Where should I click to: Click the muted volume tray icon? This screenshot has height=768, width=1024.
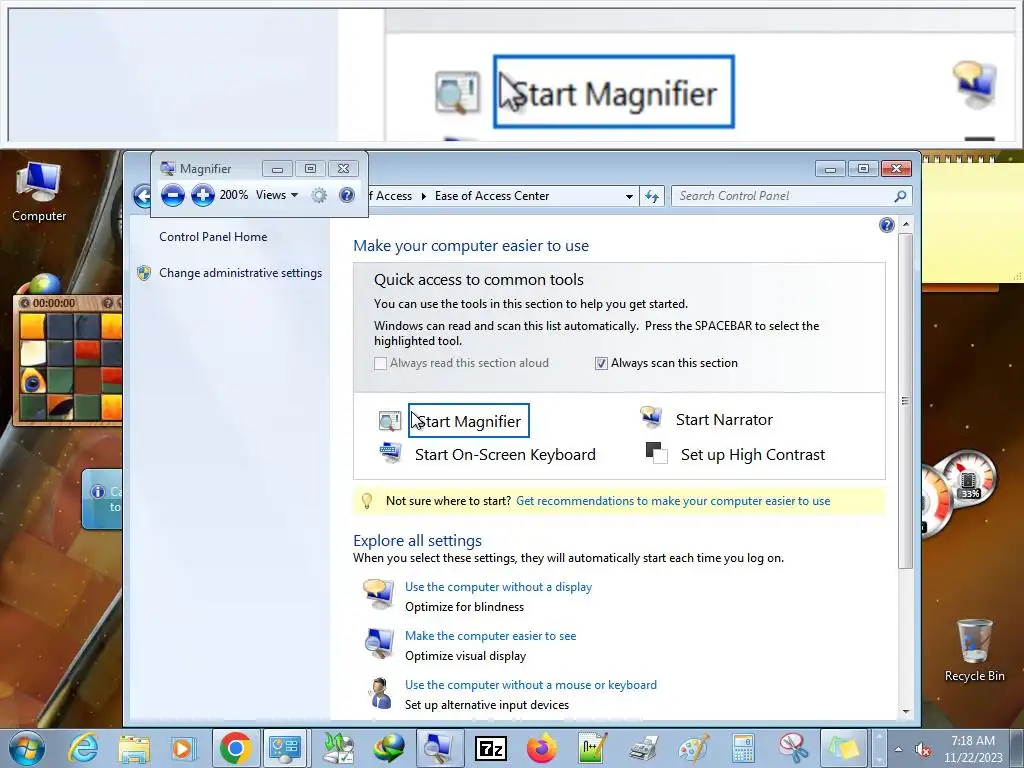pyautogui.click(x=923, y=749)
